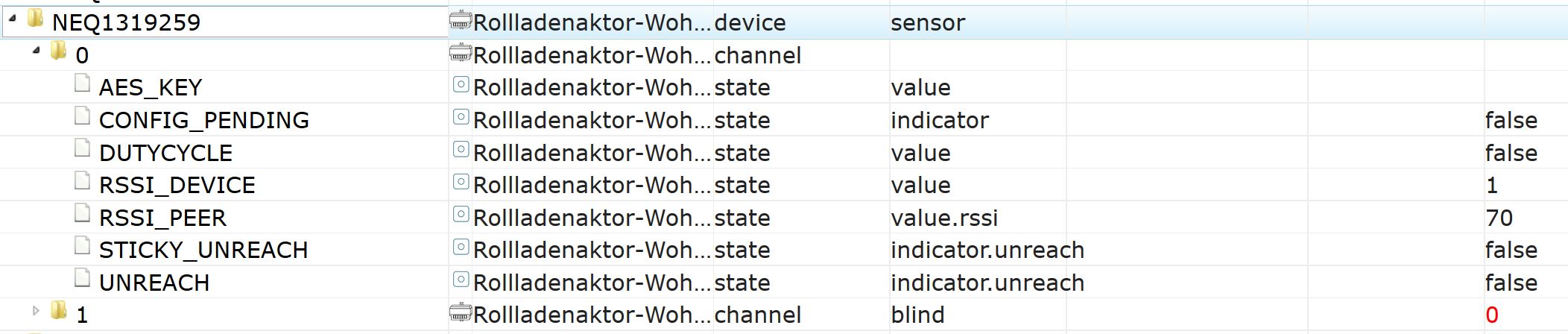This screenshot has width=1568, height=334.
Task: Click the channel icon in blind row
Action: tap(461, 313)
